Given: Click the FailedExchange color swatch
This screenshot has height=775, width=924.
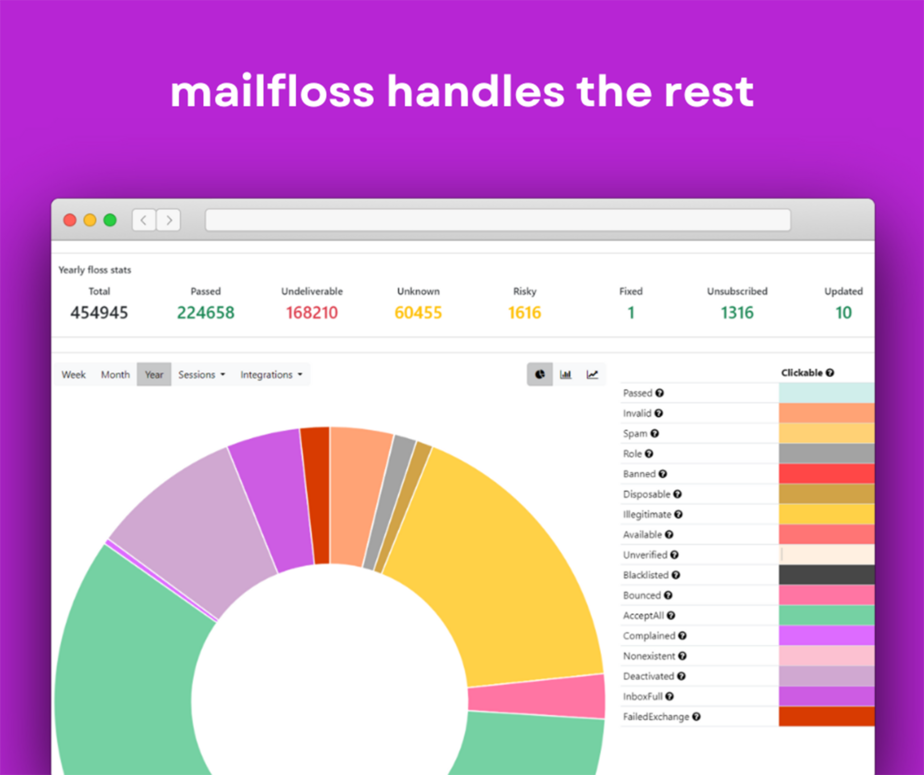Looking at the screenshot, I should pyautogui.click(x=826, y=717).
